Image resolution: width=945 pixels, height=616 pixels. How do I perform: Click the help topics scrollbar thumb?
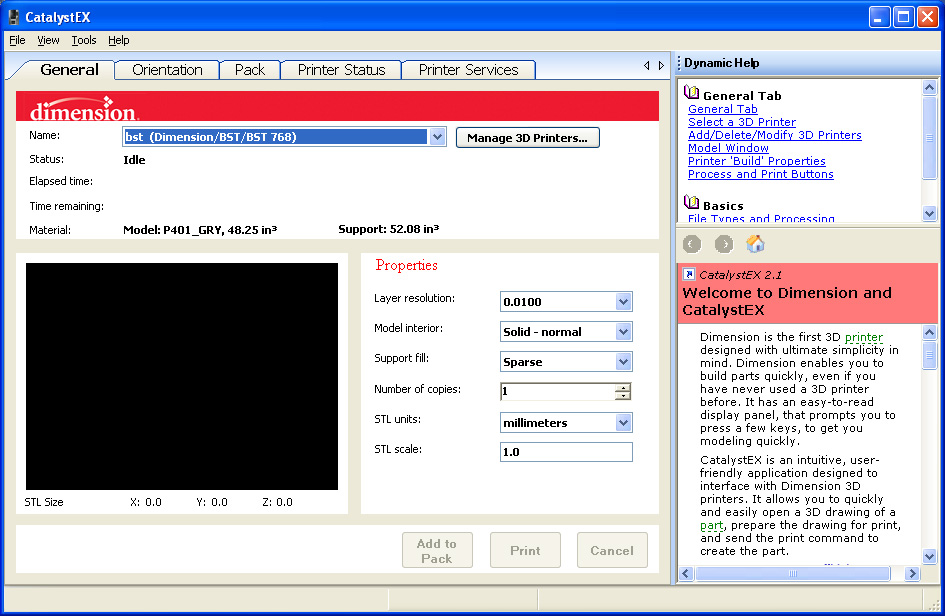(x=929, y=137)
